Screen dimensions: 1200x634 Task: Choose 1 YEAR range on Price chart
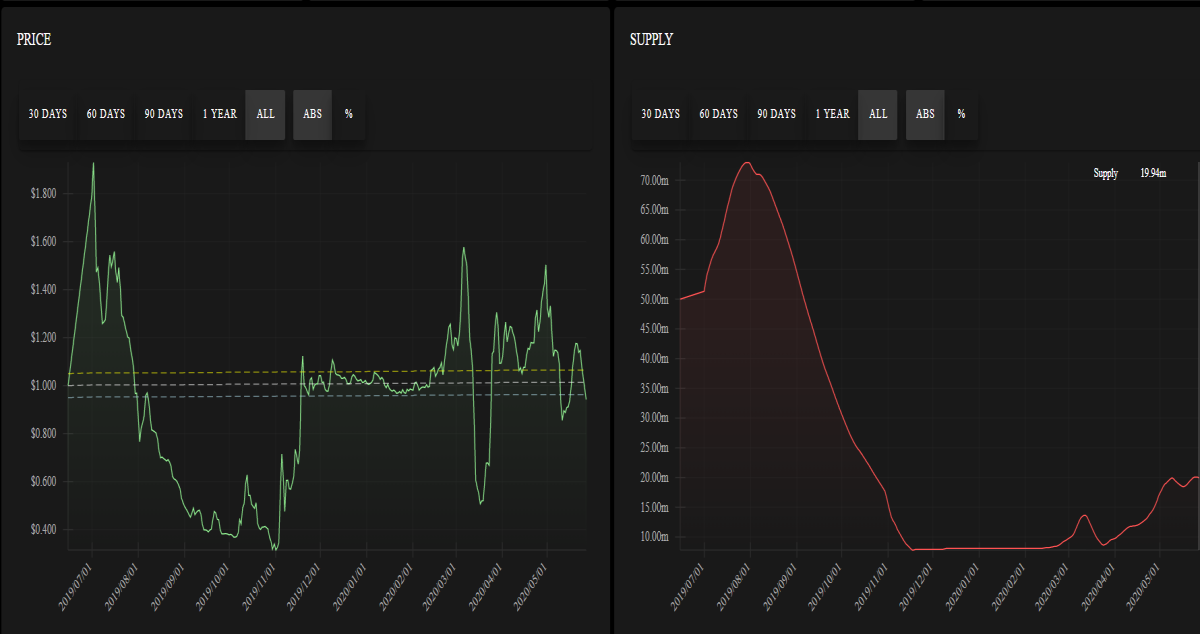tap(220, 114)
